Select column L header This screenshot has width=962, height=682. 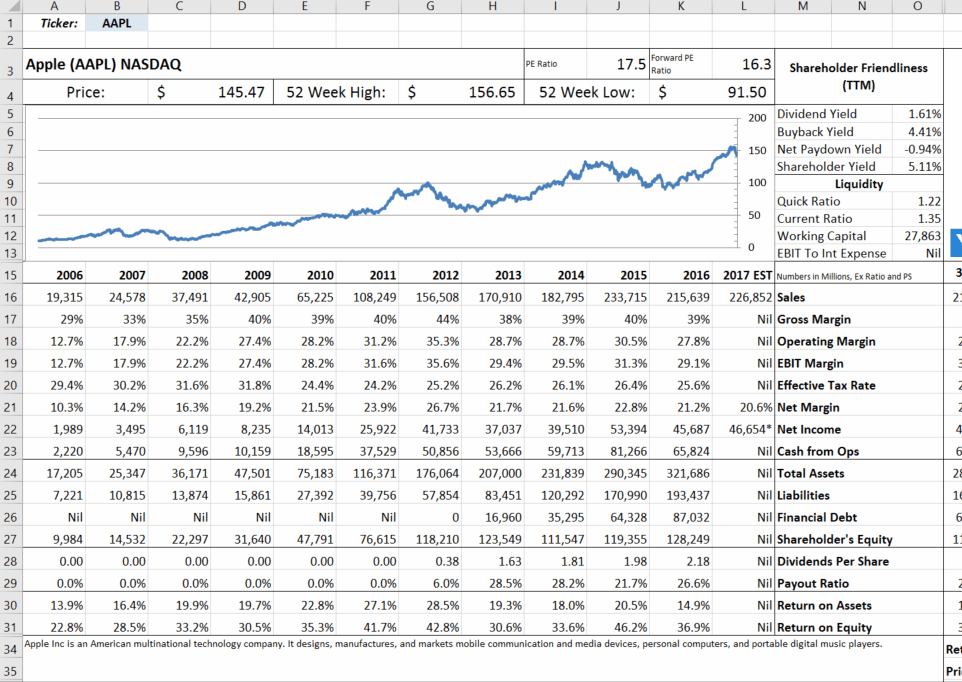click(744, 6)
